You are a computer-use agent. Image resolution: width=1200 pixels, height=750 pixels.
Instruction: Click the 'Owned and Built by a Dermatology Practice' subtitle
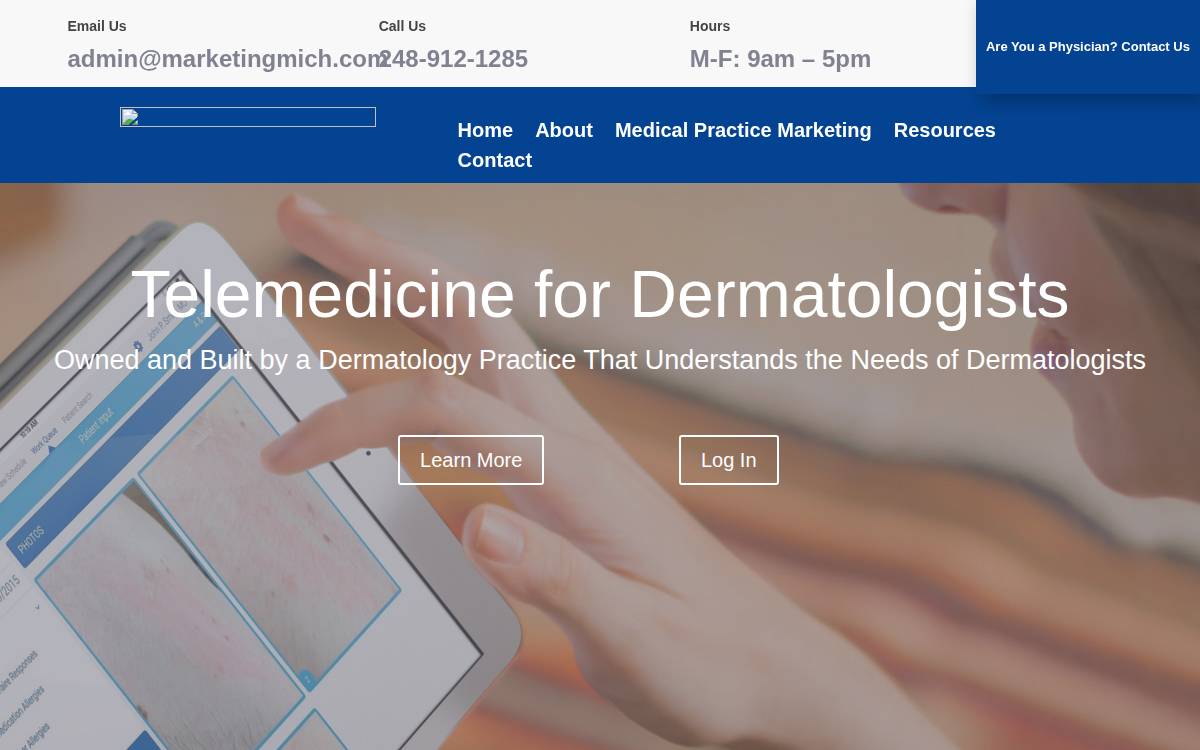click(600, 360)
